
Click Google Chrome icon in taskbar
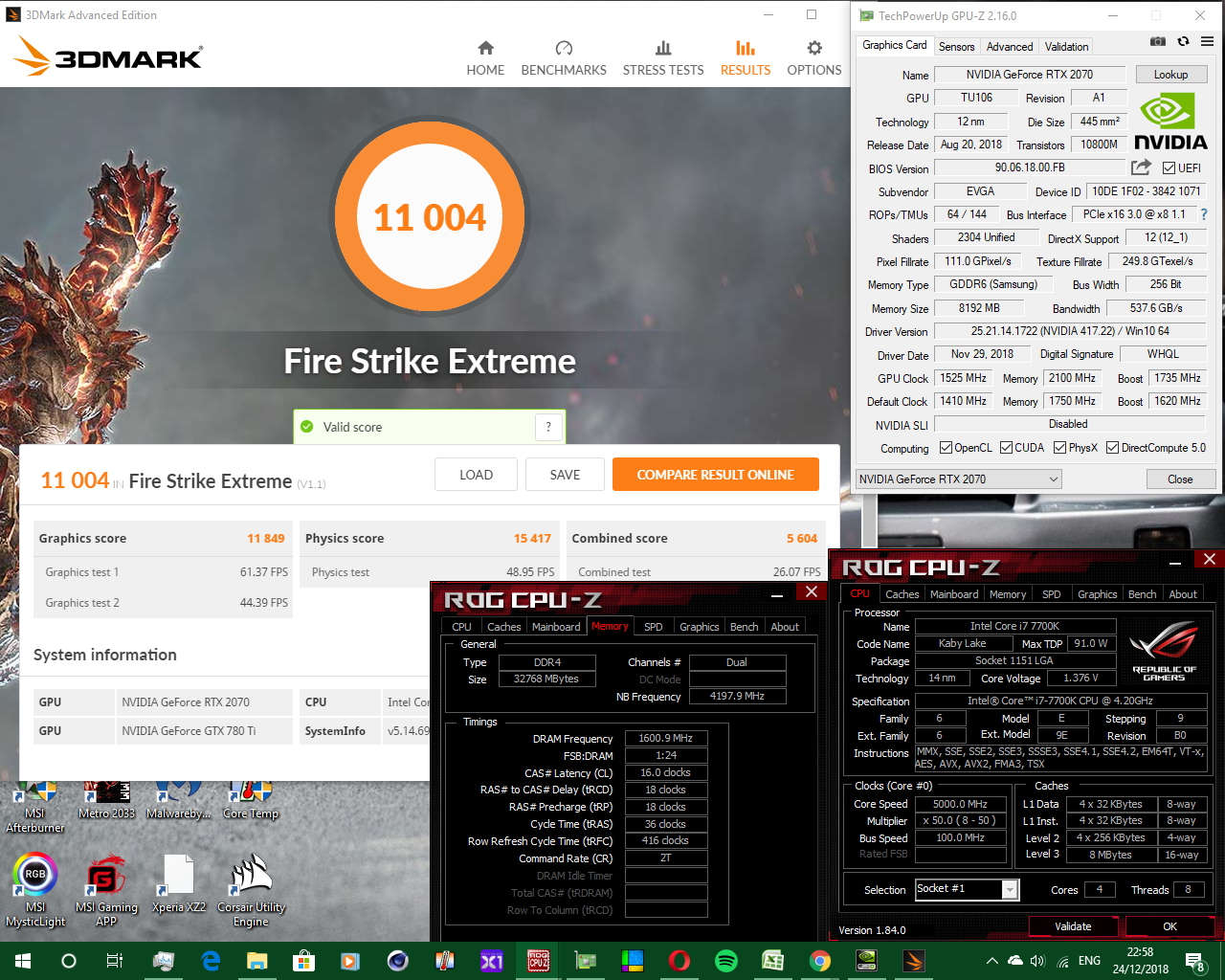pos(820,961)
